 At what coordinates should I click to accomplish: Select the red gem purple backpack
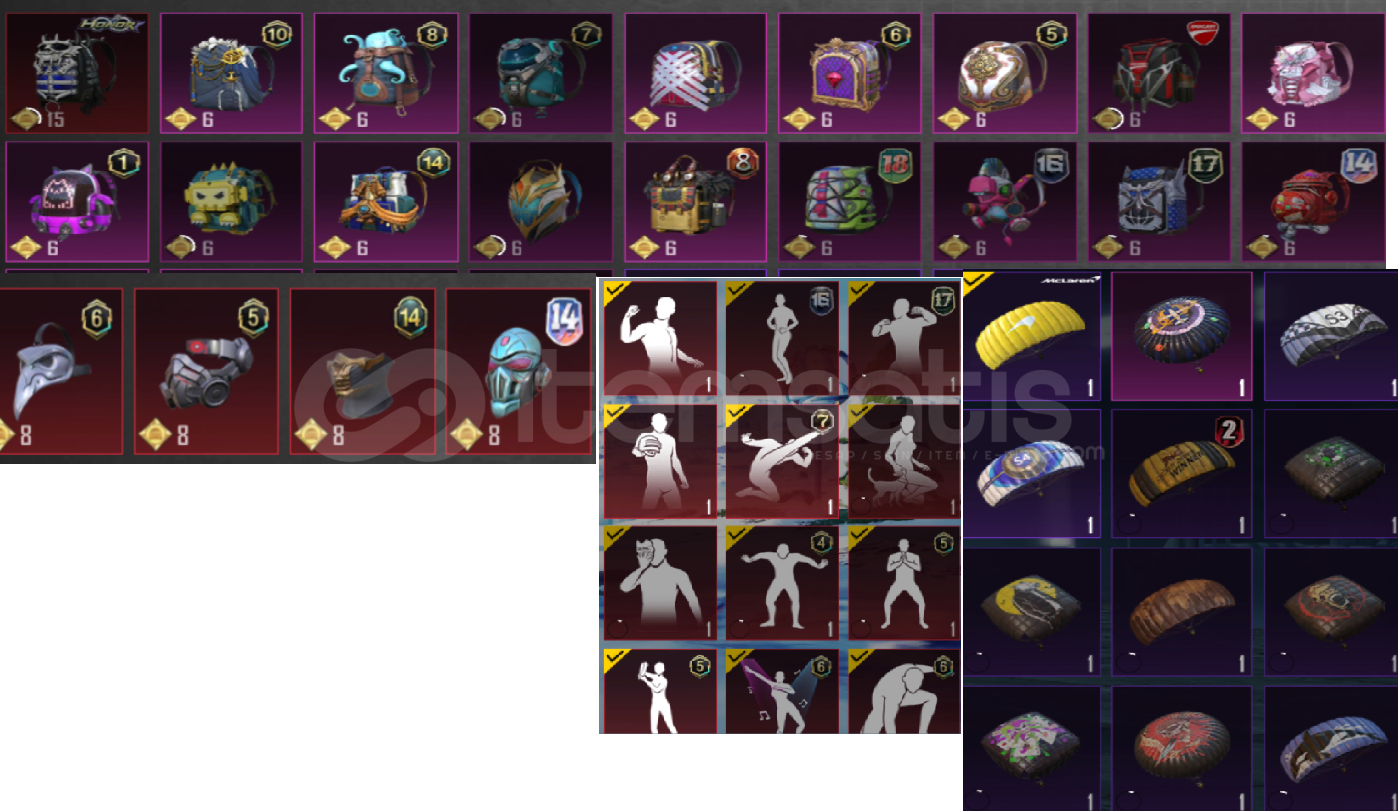[x=850, y=73]
